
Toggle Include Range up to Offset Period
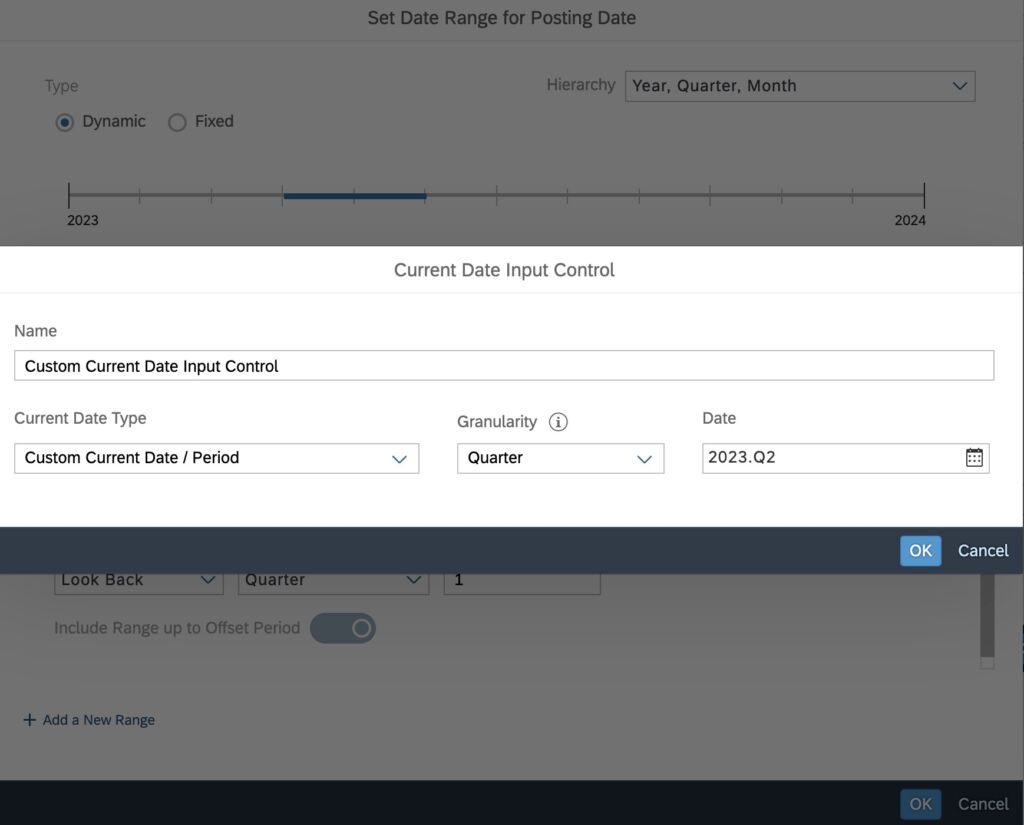(x=343, y=628)
